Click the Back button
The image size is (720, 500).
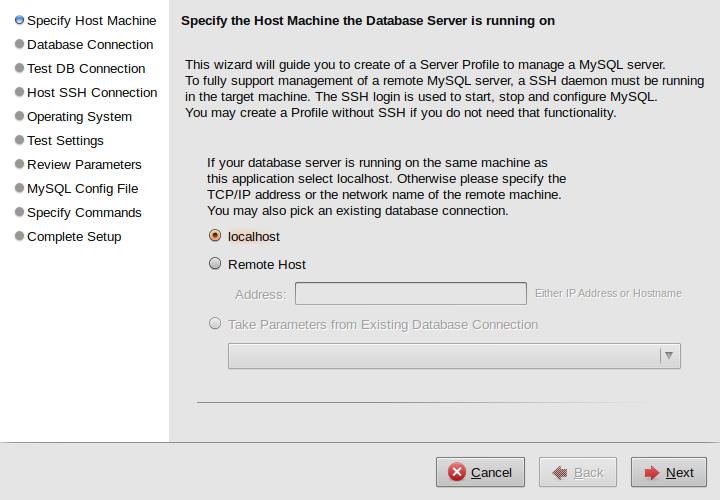point(577,472)
